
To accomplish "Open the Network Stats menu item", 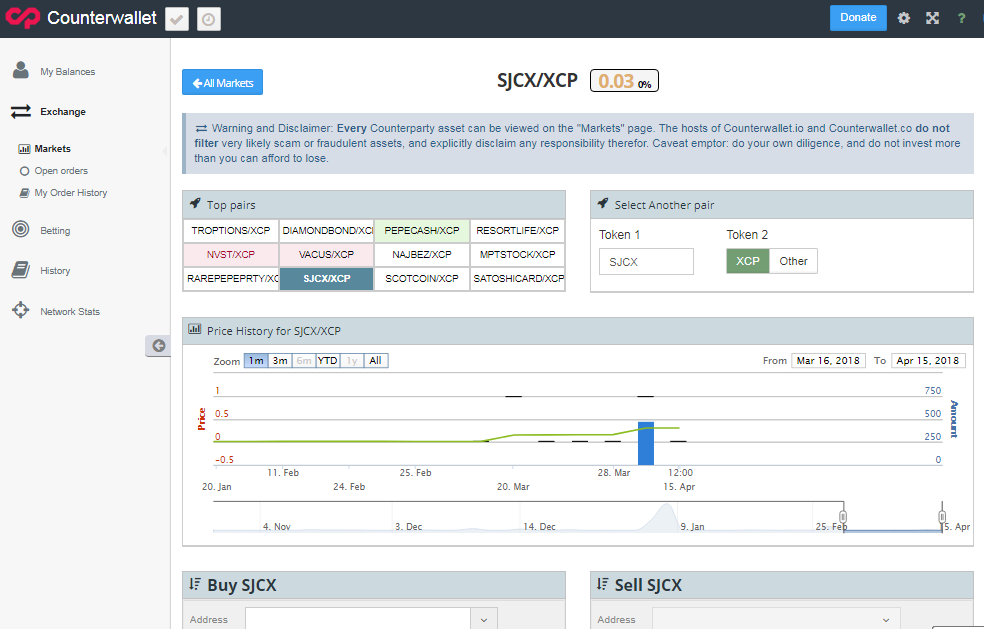I will click(x=70, y=311).
